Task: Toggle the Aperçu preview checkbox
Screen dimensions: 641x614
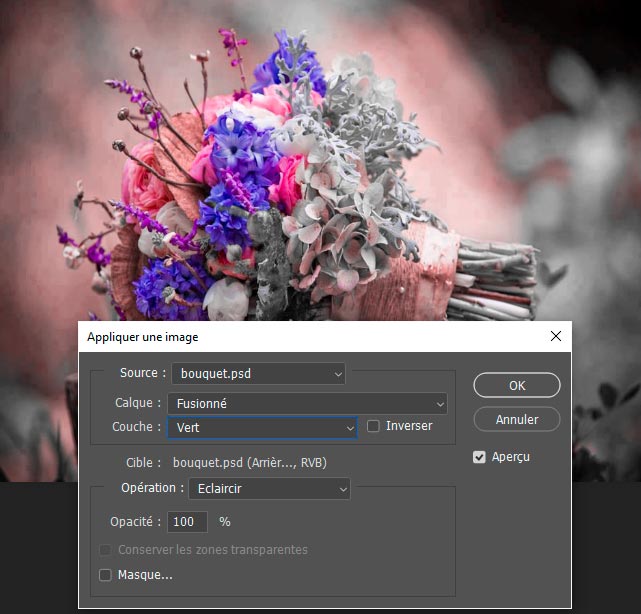Action: 481,457
